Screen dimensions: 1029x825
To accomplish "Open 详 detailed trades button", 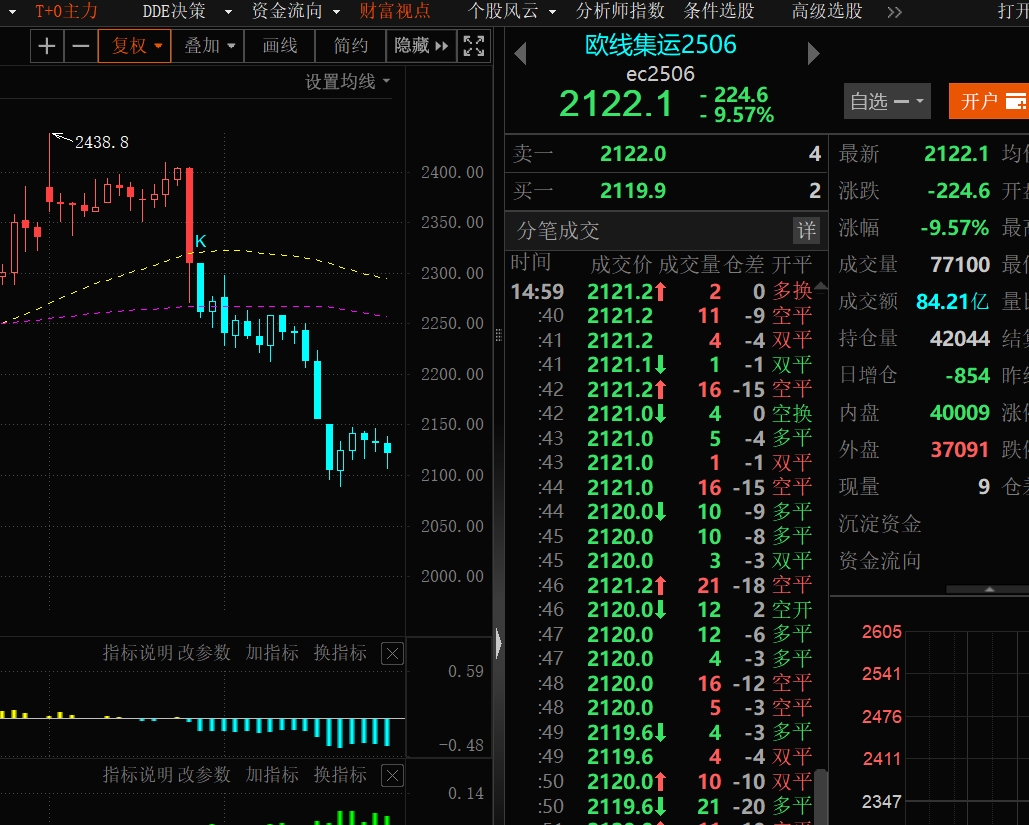I will 807,230.
